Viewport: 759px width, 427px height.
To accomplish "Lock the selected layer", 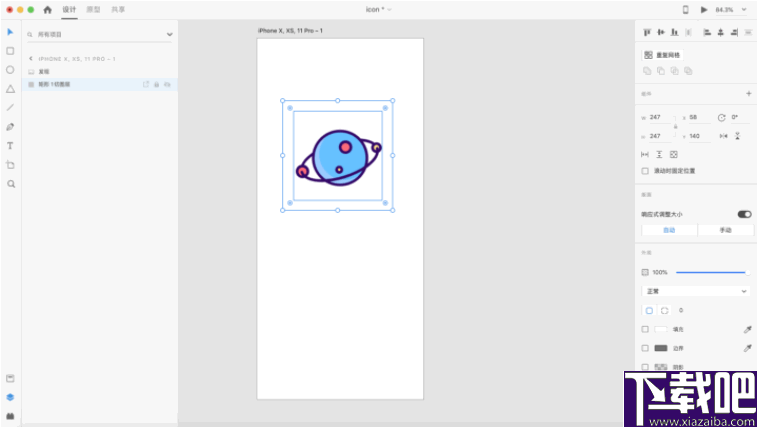I will [x=156, y=84].
